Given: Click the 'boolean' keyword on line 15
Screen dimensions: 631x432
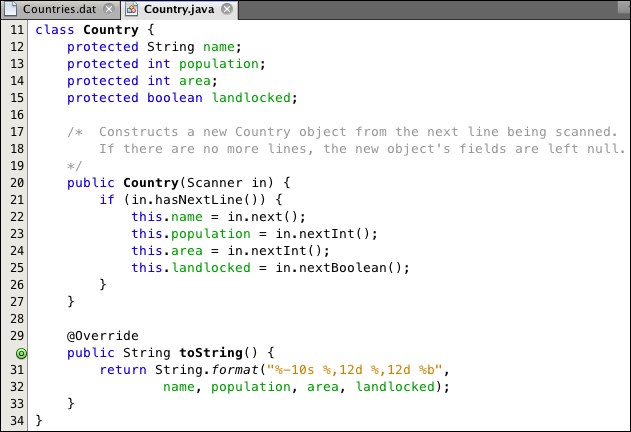Looking at the screenshot, I should (175, 98).
